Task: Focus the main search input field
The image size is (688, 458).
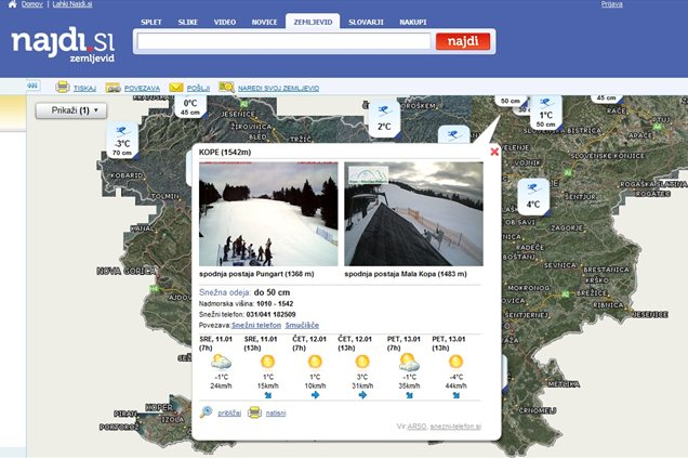Action: click(x=284, y=41)
